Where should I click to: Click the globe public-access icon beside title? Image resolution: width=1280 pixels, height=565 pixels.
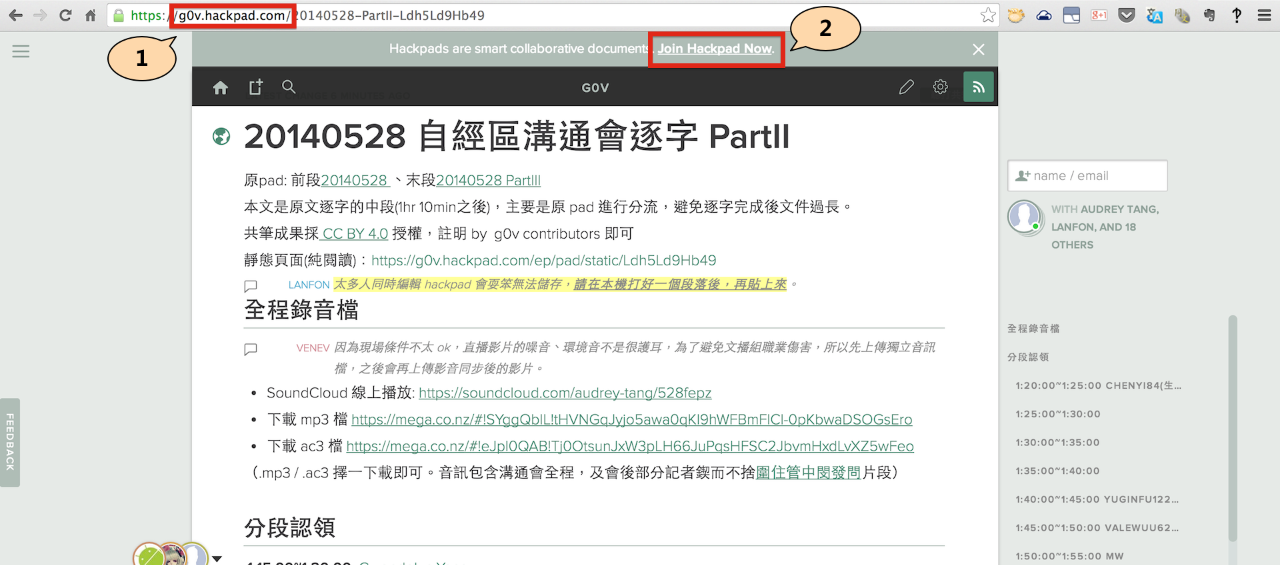pyautogui.click(x=222, y=137)
